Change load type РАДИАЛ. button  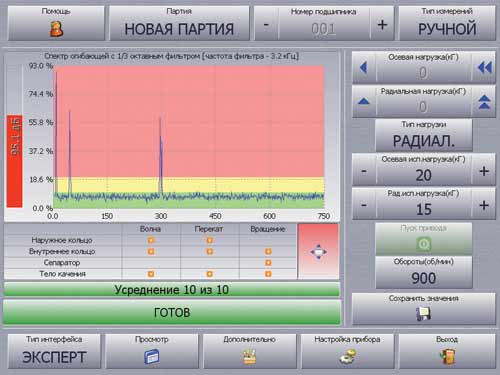pos(424,135)
